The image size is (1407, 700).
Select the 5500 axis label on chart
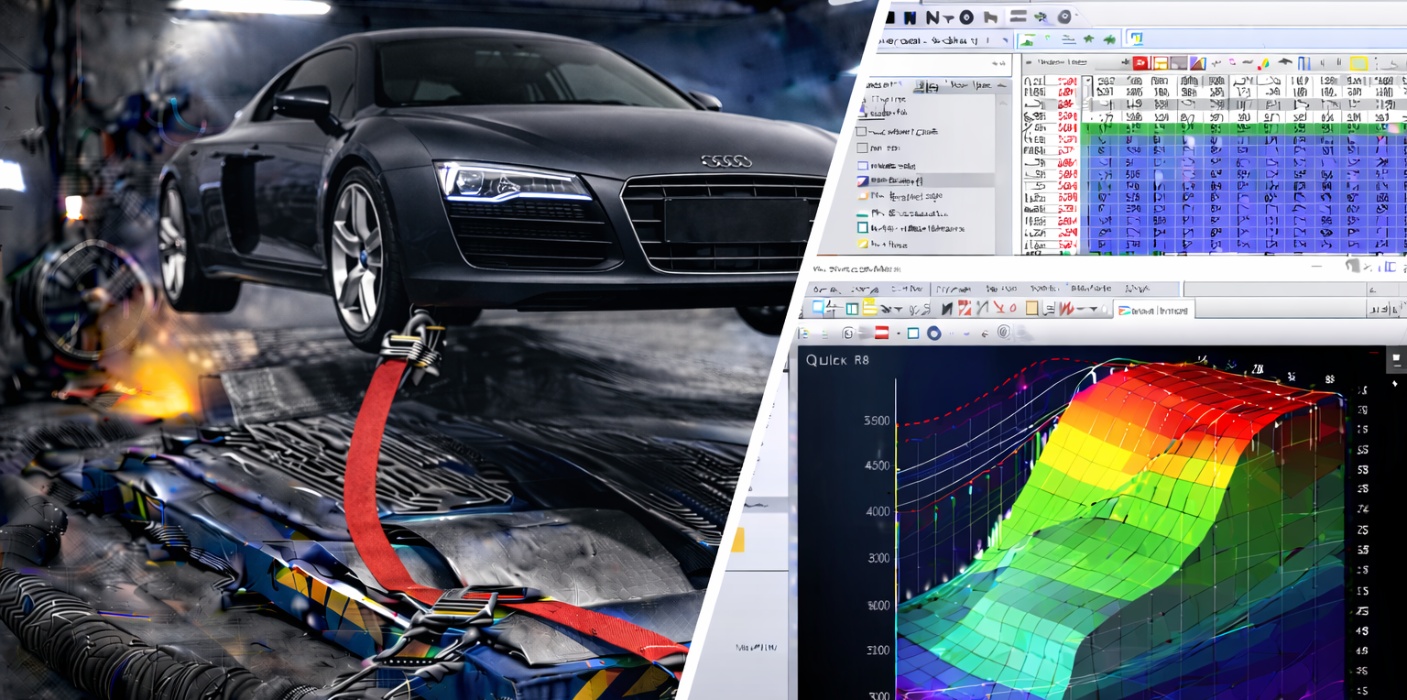coord(876,421)
